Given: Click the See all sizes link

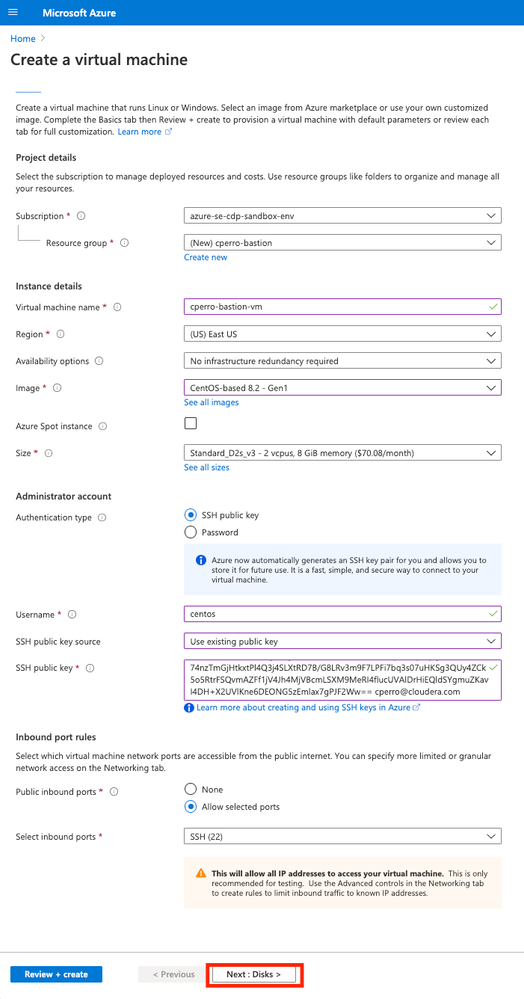Looking at the screenshot, I should click(207, 468).
